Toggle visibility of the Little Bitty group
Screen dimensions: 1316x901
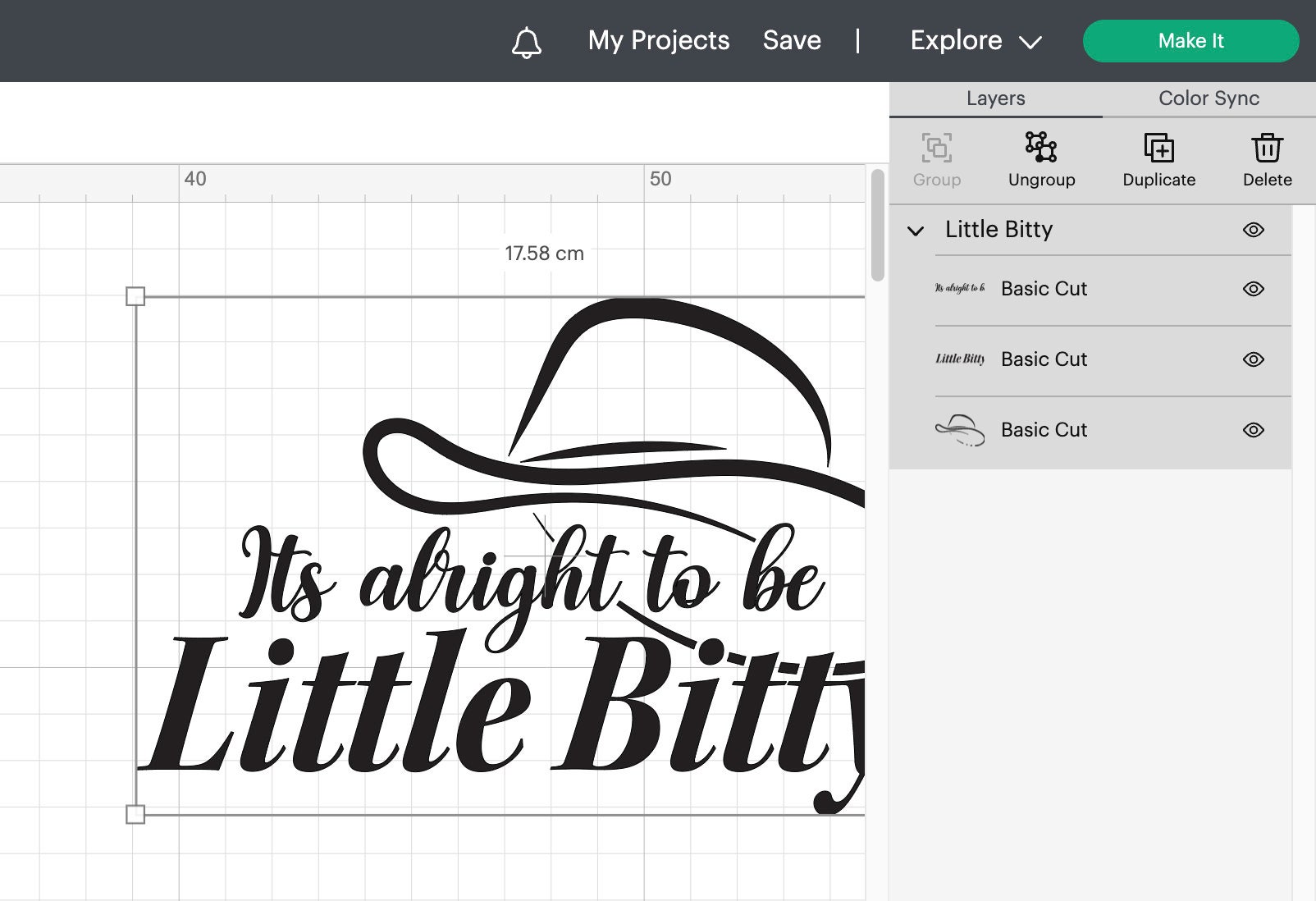(1254, 230)
